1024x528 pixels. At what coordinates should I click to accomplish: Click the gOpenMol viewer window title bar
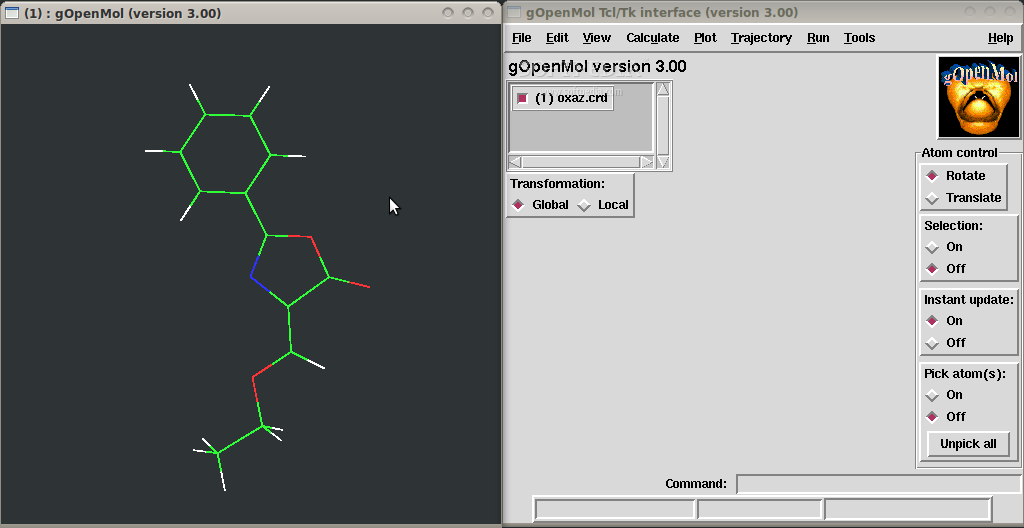click(251, 12)
